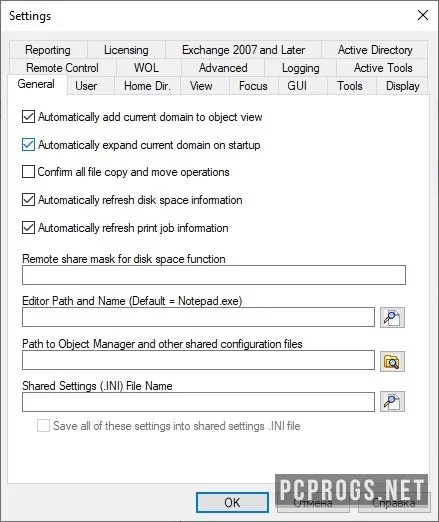The height and width of the screenshot is (522, 439).
Task: Switch to the Reporting tab
Action: 48,50
